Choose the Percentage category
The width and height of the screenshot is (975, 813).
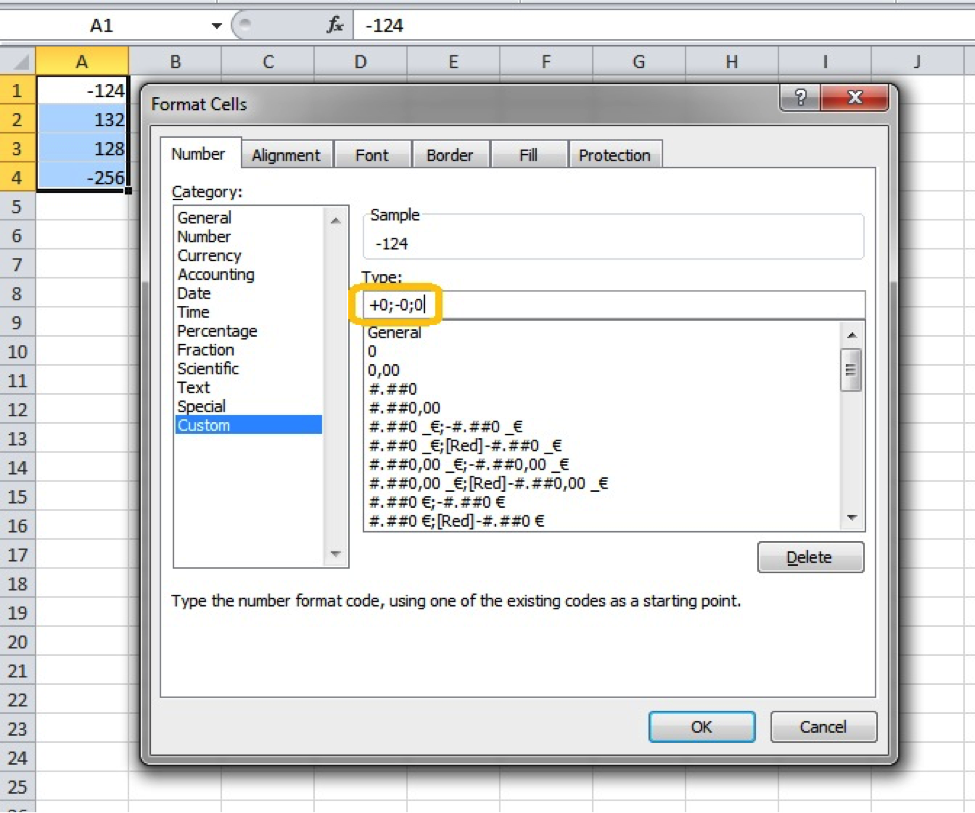click(x=217, y=331)
